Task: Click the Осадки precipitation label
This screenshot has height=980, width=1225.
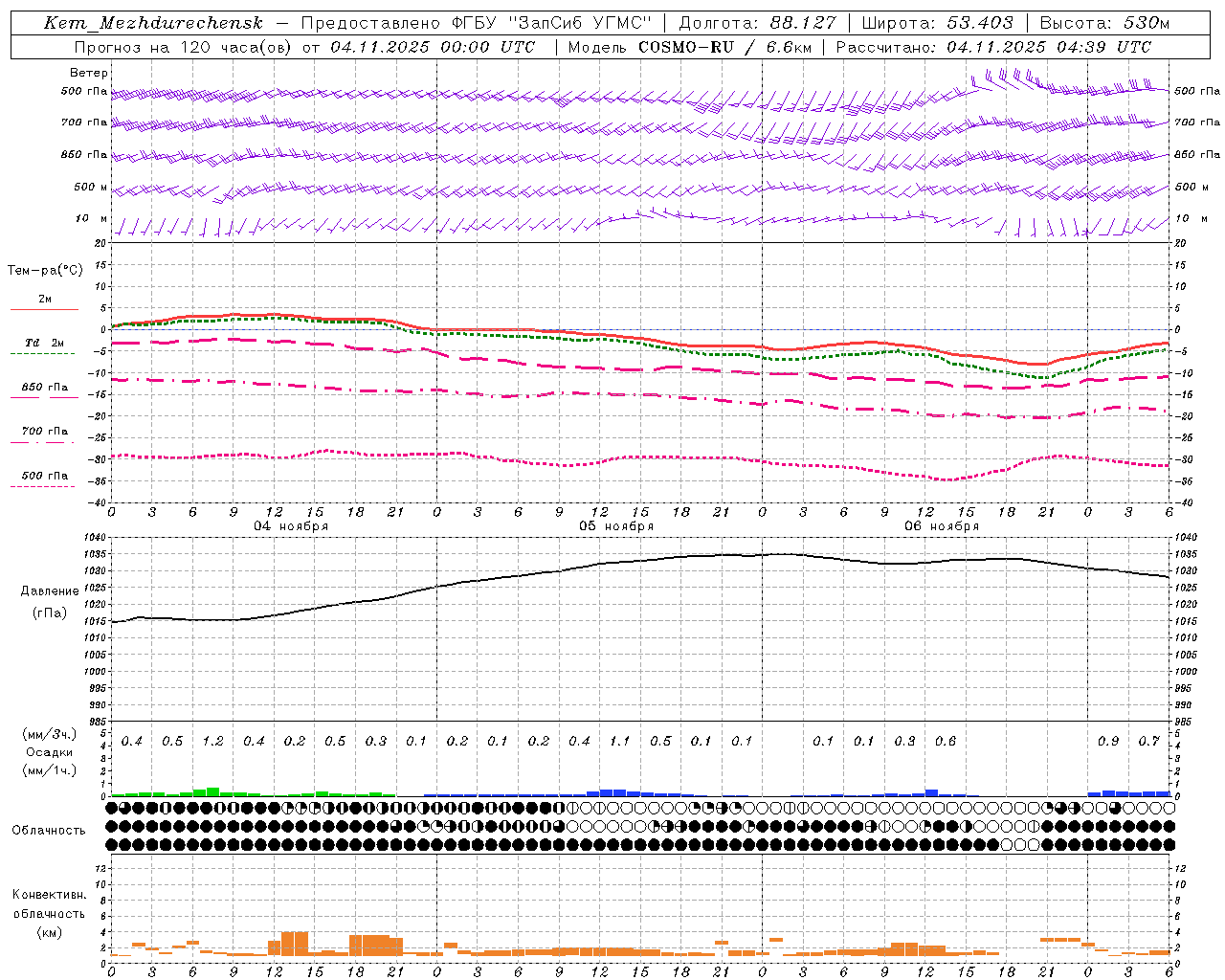Action: pos(49,752)
